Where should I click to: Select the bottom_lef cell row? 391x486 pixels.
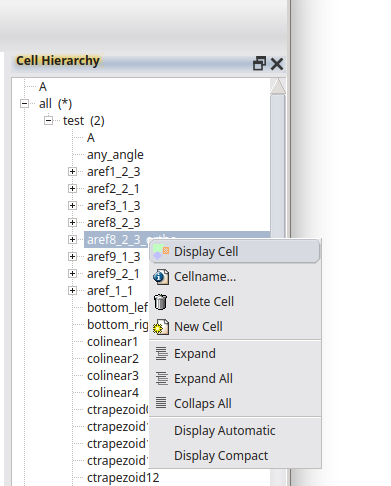click(118, 308)
